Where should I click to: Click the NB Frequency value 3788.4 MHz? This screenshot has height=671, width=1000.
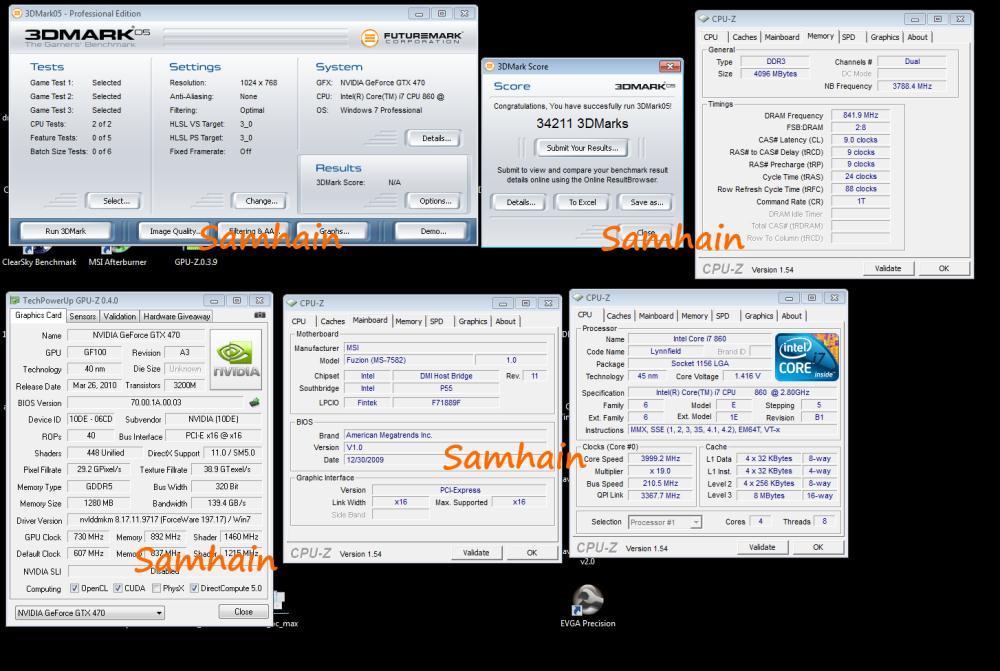(x=911, y=86)
